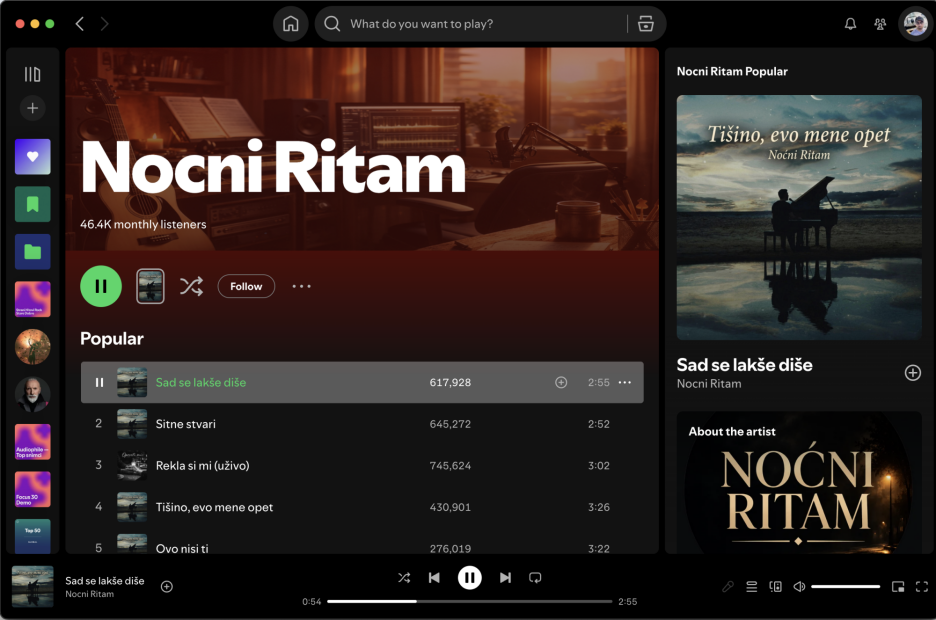This screenshot has width=936, height=620.
Task: Follow the artist Nocni Ritam
Action: 246,286
